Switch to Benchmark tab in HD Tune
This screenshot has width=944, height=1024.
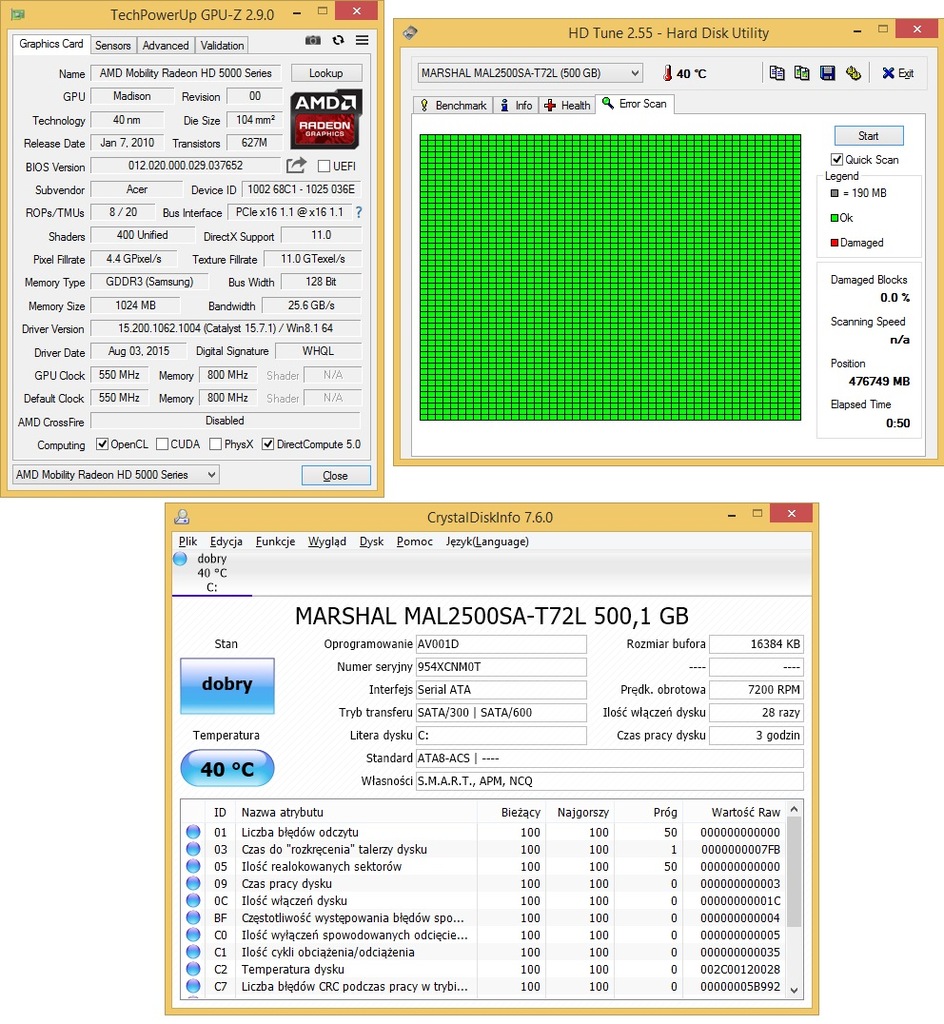click(453, 105)
